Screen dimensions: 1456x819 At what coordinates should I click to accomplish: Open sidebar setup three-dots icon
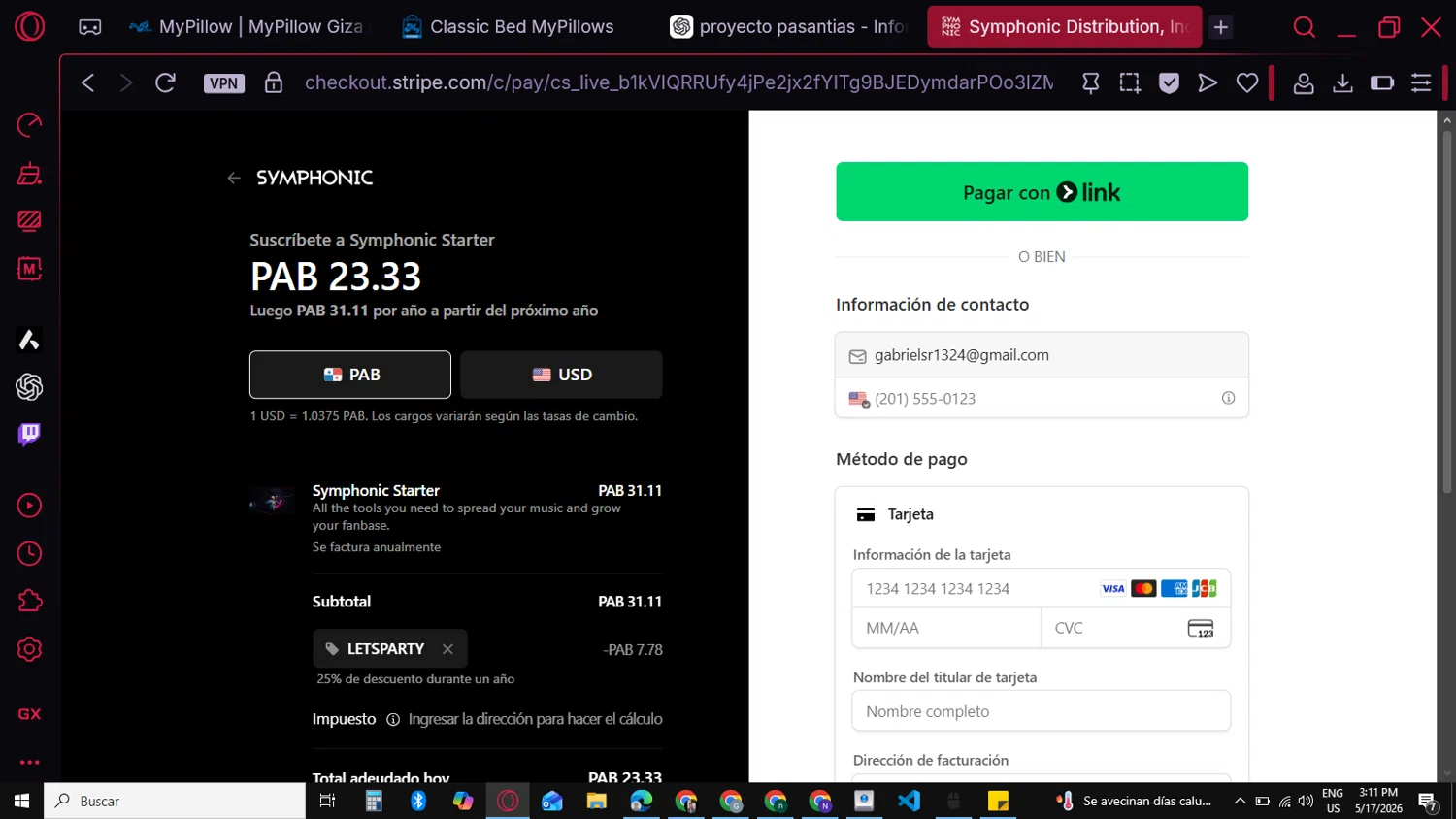click(x=29, y=763)
